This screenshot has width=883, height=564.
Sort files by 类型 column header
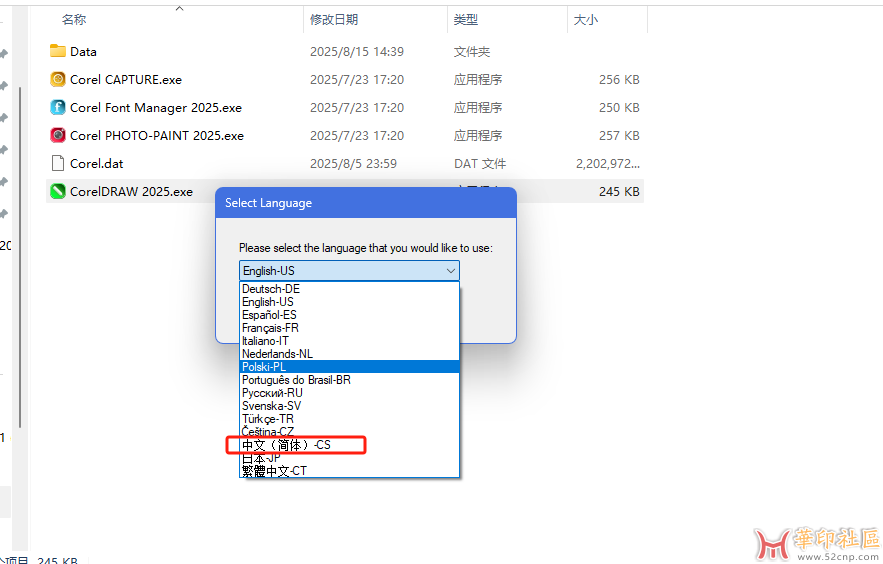466,20
